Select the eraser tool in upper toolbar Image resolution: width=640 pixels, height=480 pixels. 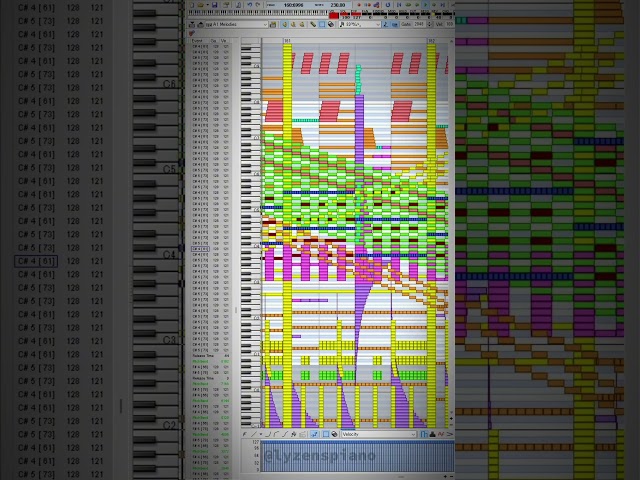click(331, 24)
